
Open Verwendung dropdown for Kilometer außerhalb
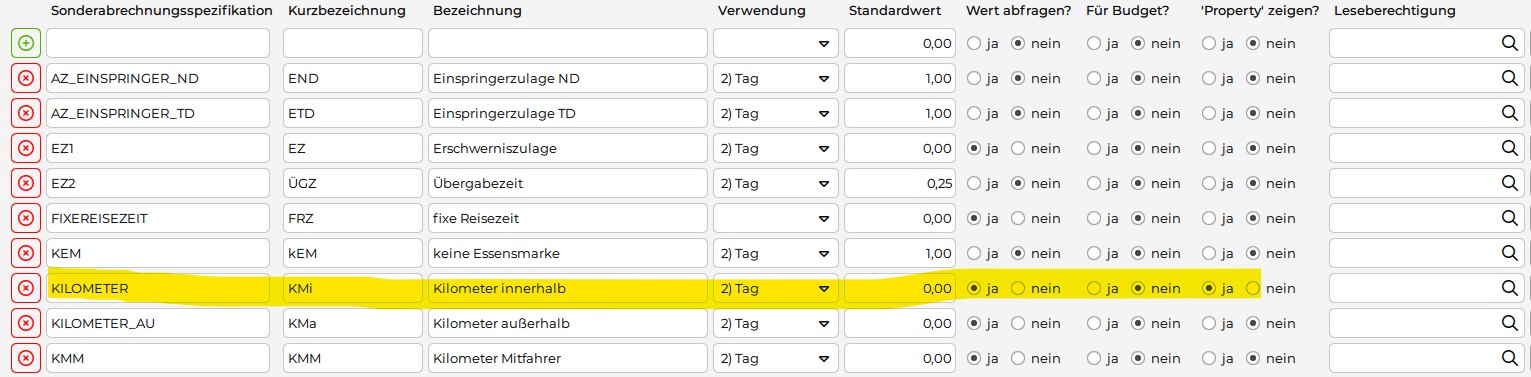[775, 323]
